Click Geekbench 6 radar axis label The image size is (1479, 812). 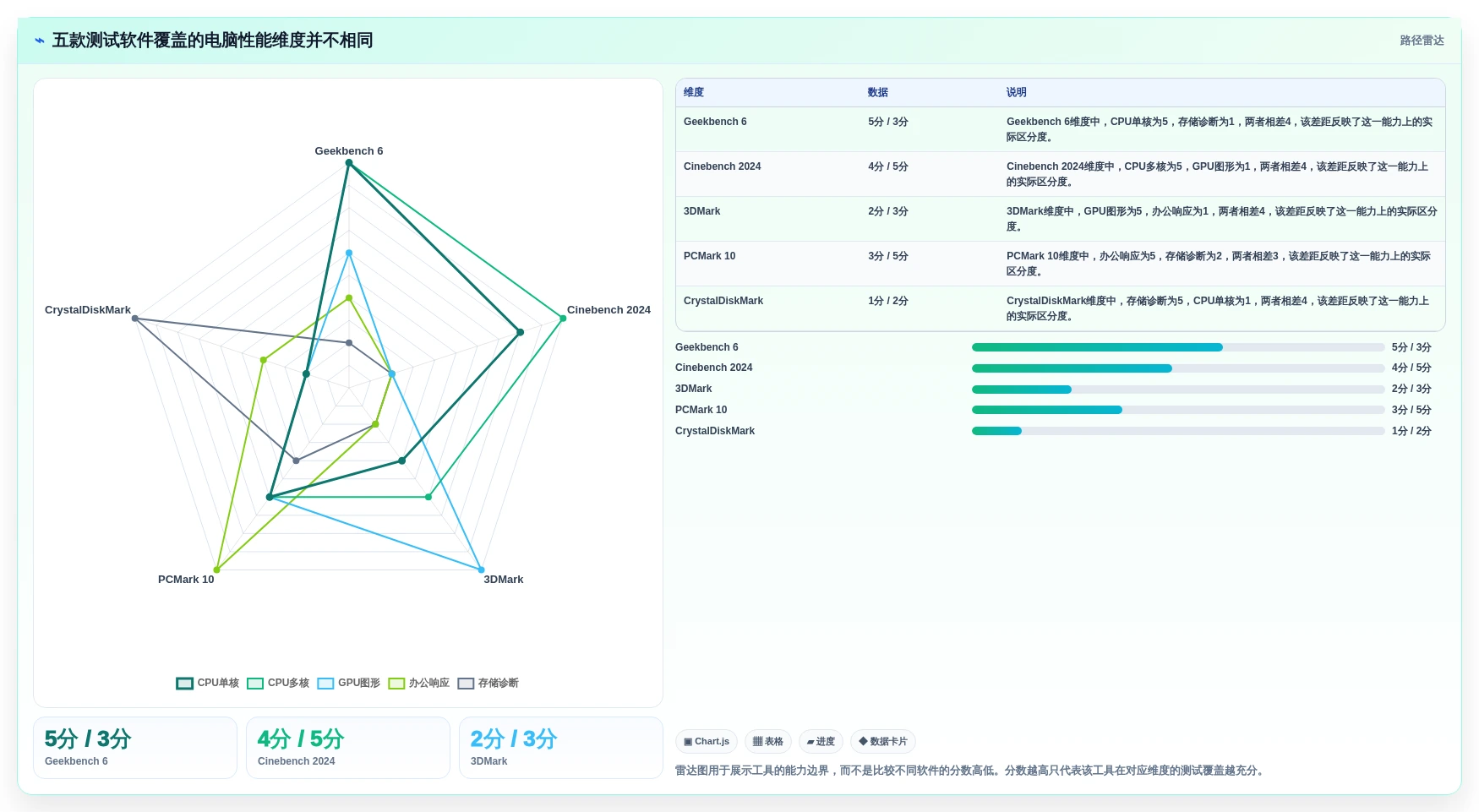(x=349, y=151)
